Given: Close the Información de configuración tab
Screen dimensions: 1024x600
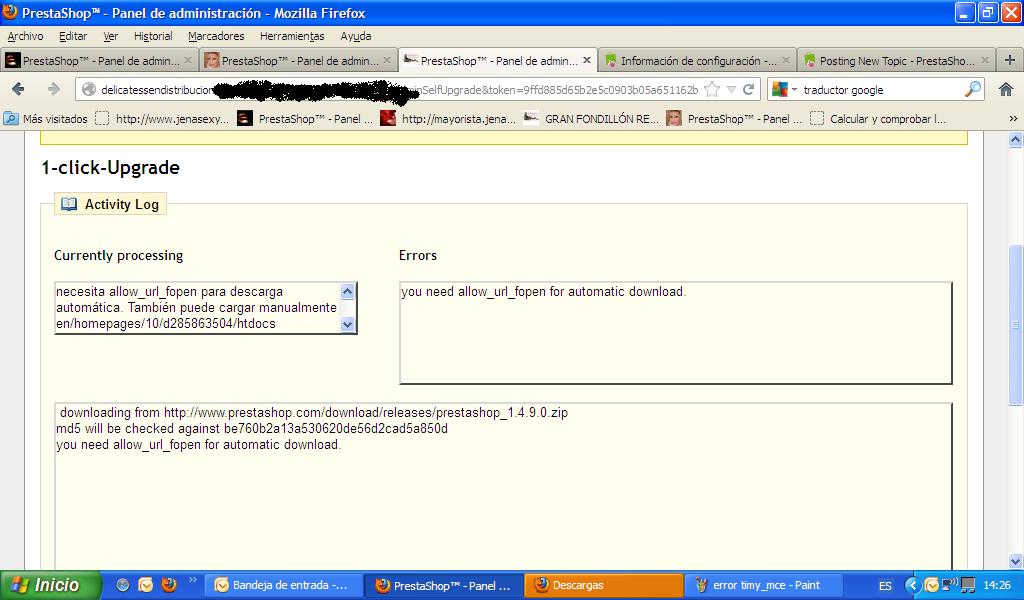Looking at the screenshot, I should tap(786, 60).
